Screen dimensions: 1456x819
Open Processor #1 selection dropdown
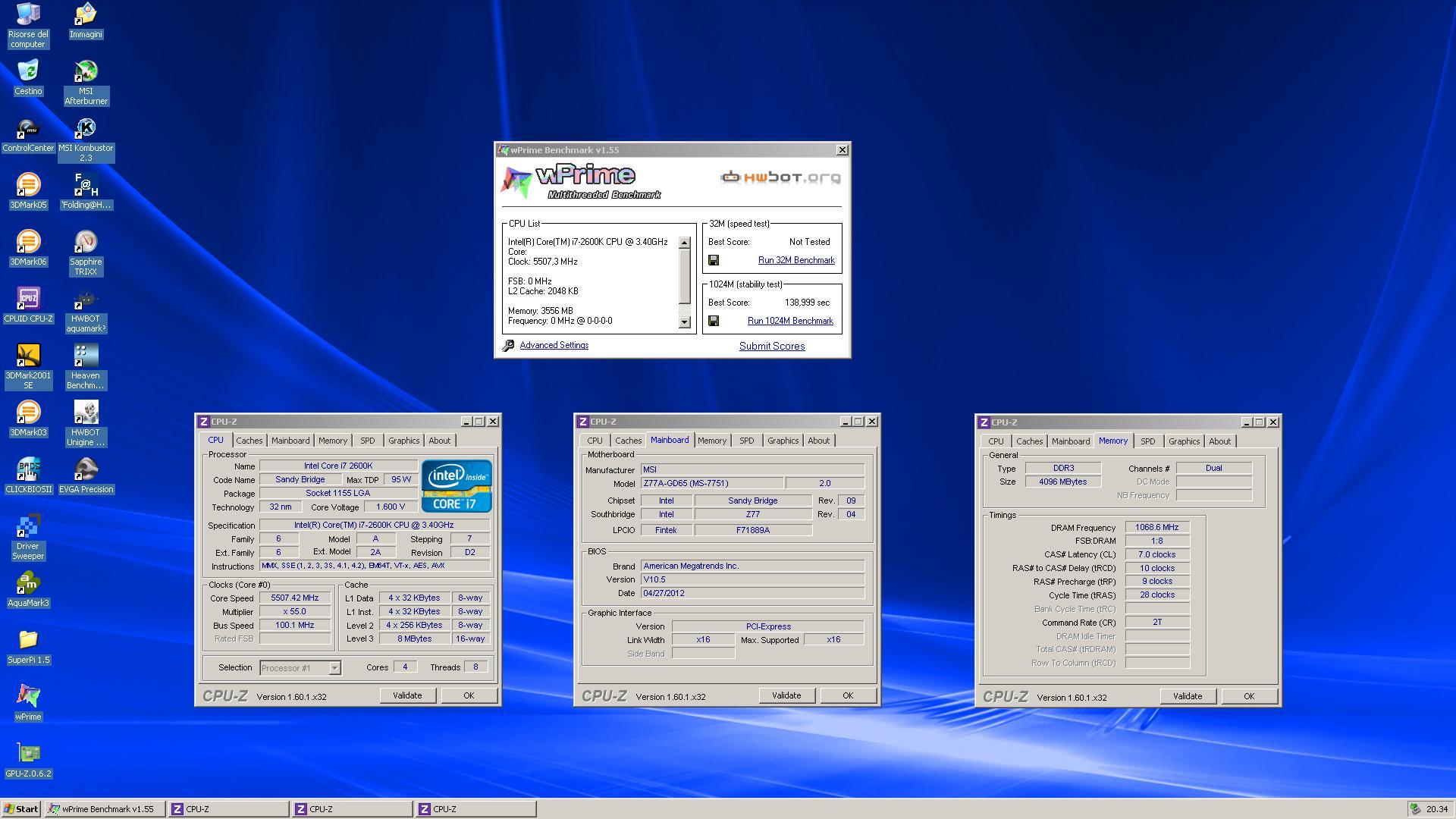tap(300, 668)
